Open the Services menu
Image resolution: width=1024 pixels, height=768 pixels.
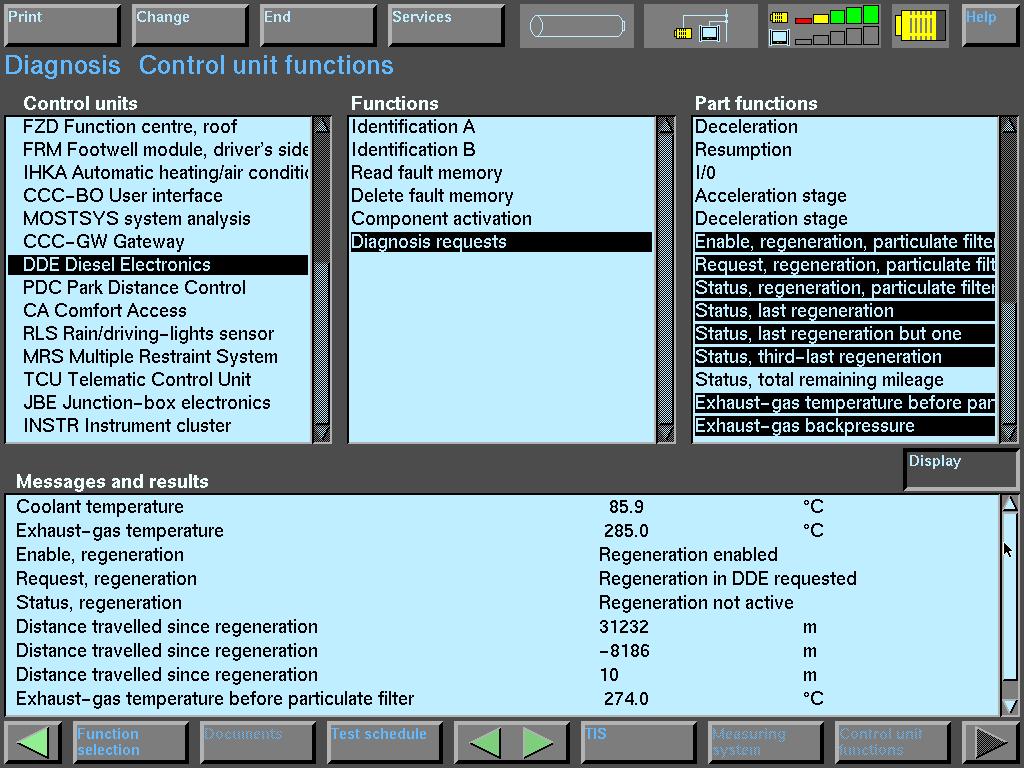(445, 26)
